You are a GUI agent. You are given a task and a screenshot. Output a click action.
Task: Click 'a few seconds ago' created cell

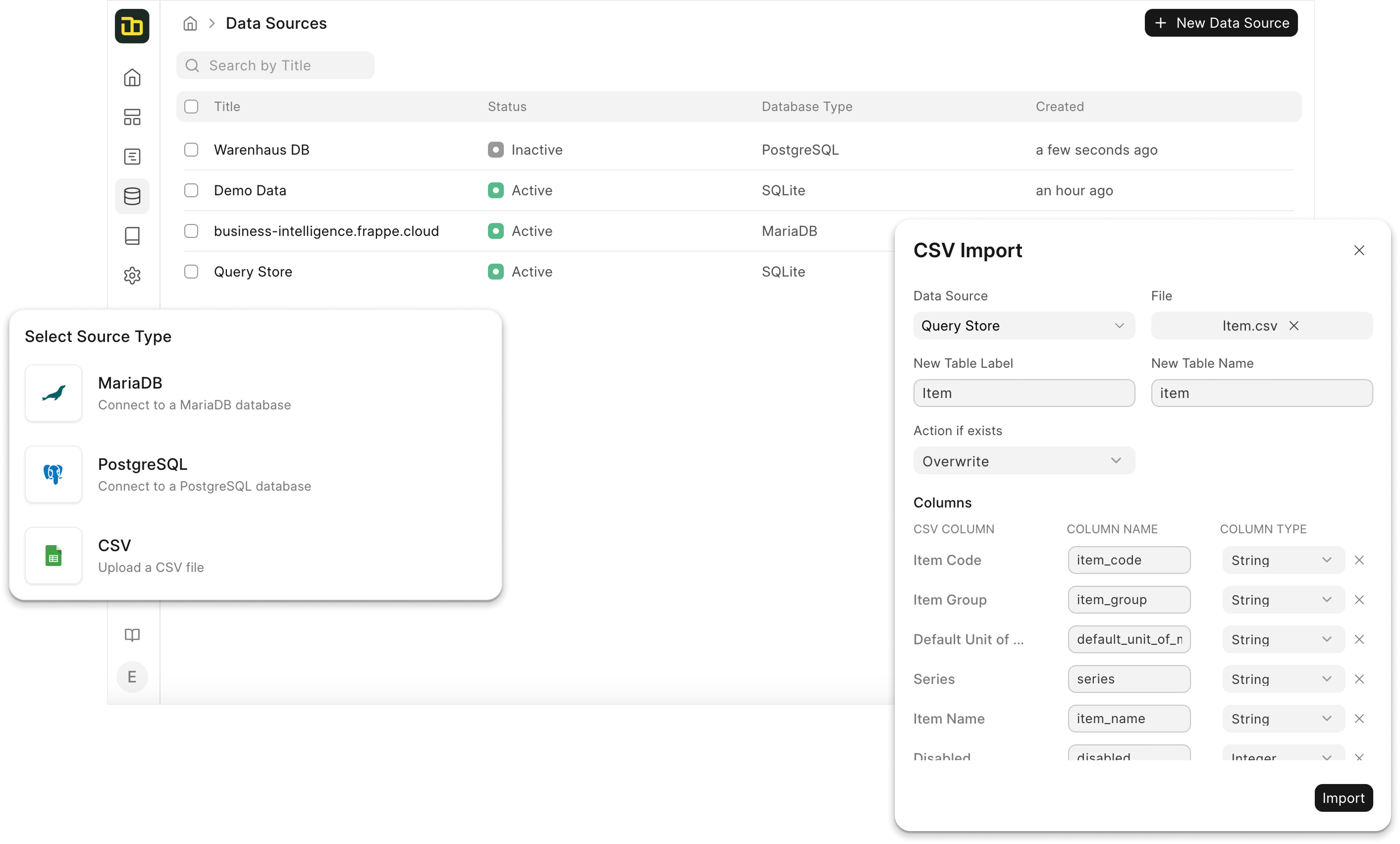pyautogui.click(x=1096, y=150)
